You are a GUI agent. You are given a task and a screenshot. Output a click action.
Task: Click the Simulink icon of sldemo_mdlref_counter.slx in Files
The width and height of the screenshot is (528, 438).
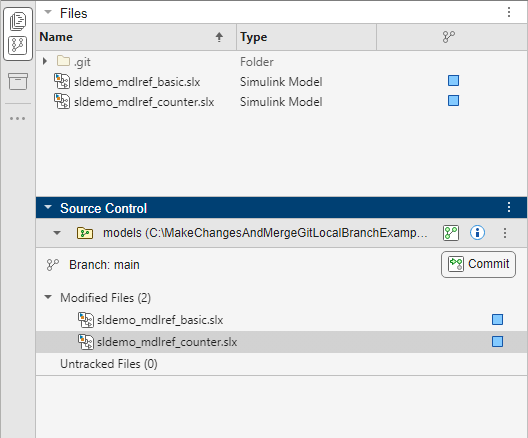click(62, 101)
